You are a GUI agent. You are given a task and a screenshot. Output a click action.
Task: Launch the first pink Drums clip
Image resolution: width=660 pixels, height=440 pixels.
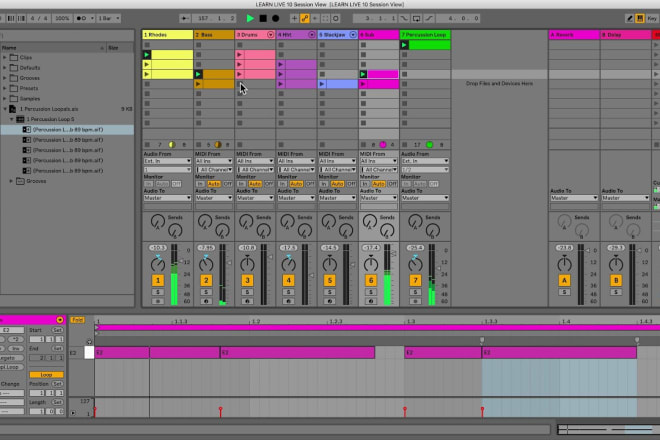pos(240,55)
